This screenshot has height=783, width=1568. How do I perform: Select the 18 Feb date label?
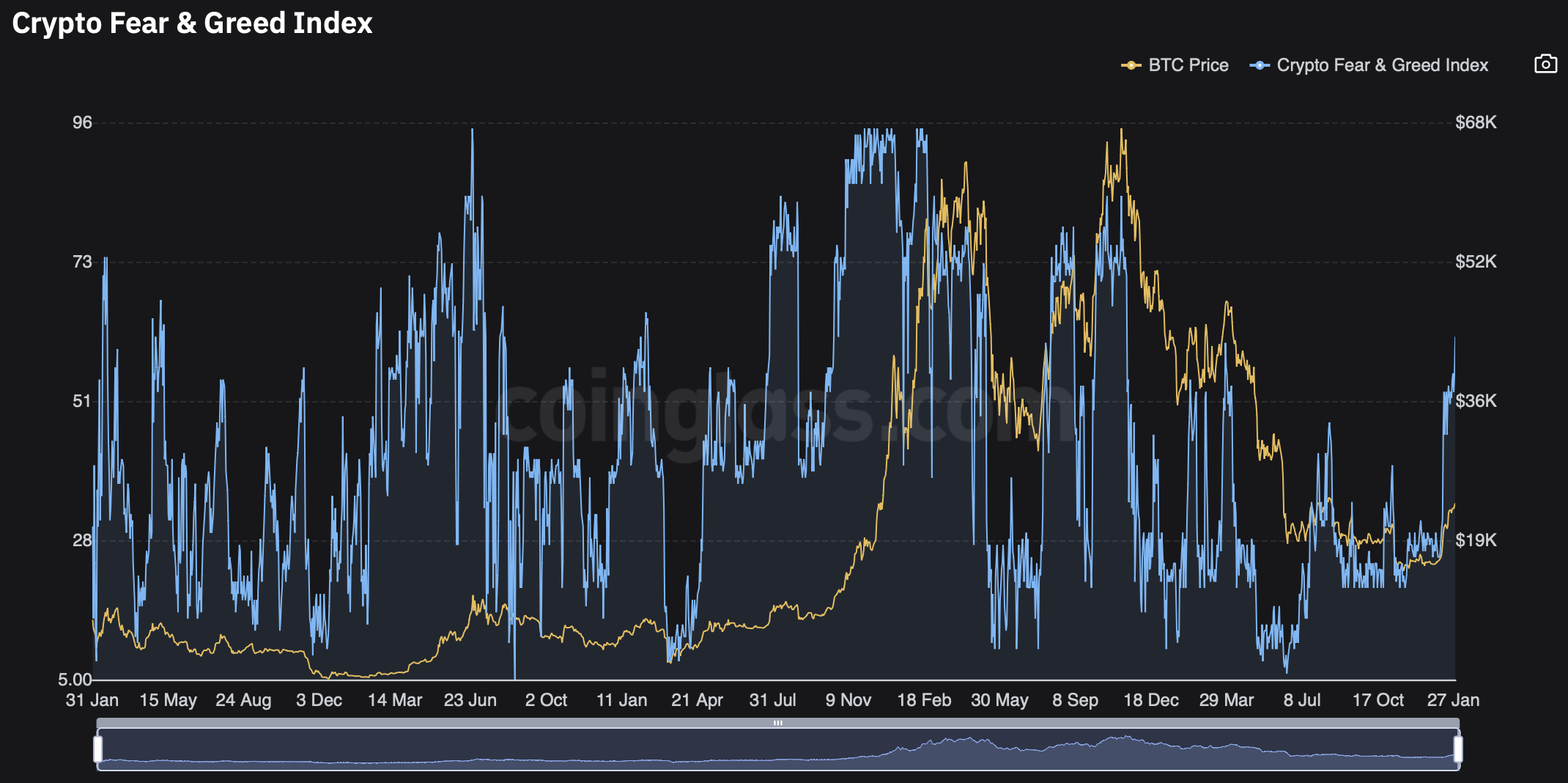[x=923, y=700]
